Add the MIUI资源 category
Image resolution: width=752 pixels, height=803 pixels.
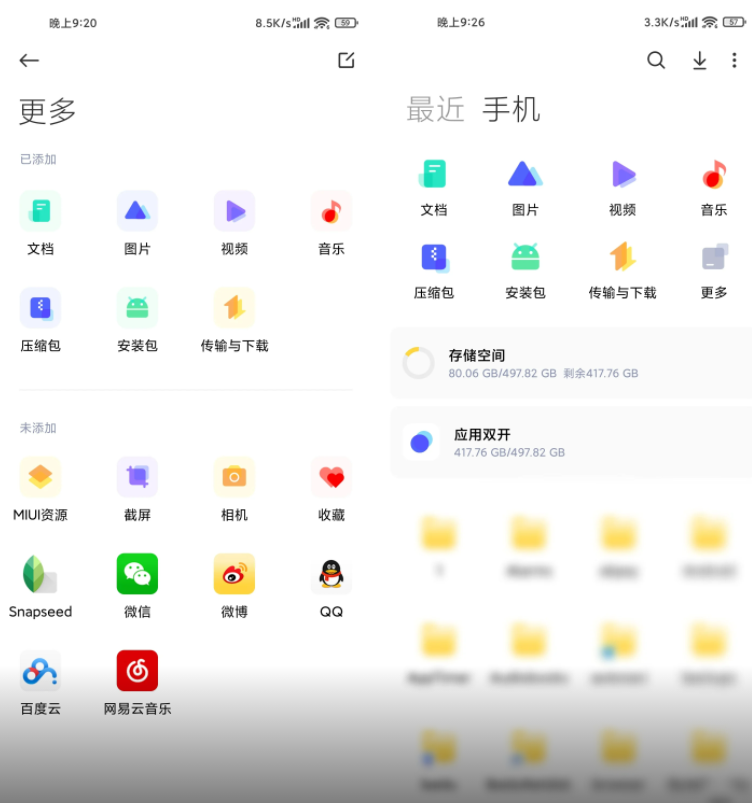point(40,477)
